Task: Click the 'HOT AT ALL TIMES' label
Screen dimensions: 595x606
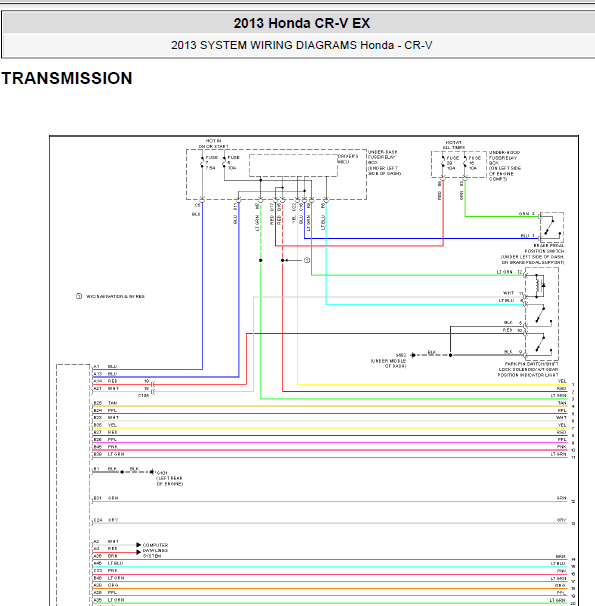Action: click(454, 145)
